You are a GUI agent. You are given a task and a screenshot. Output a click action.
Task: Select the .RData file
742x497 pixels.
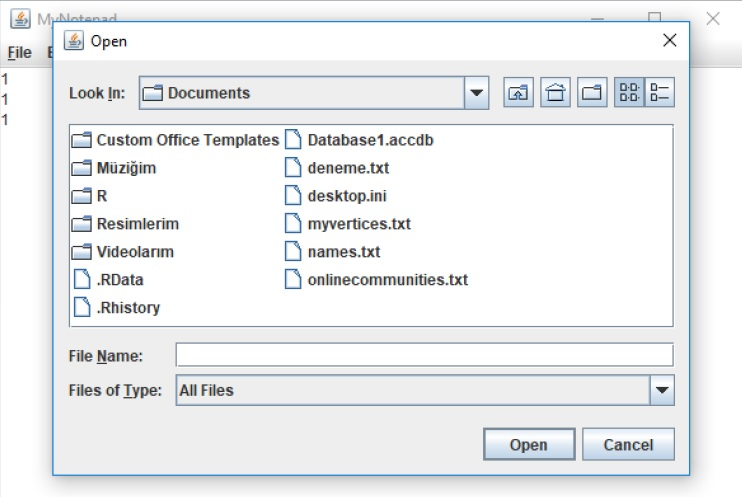[x=108, y=280]
